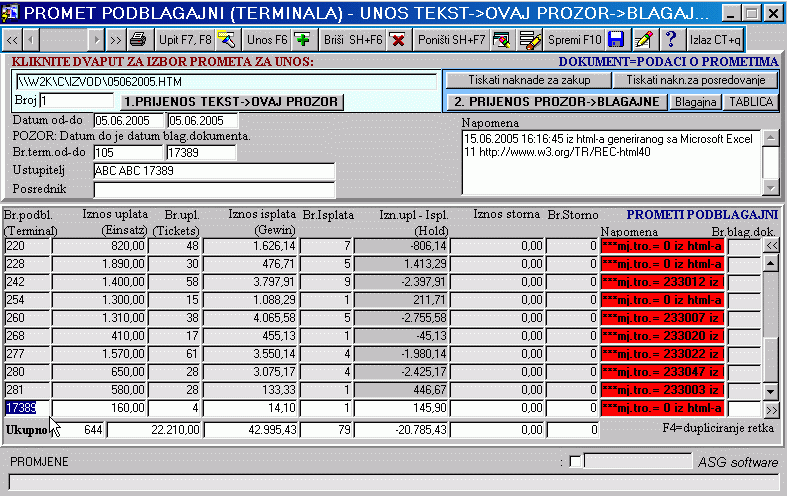
Task: Click table scrollbar down arrow
Action: pyautogui.click(x=771, y=391)
